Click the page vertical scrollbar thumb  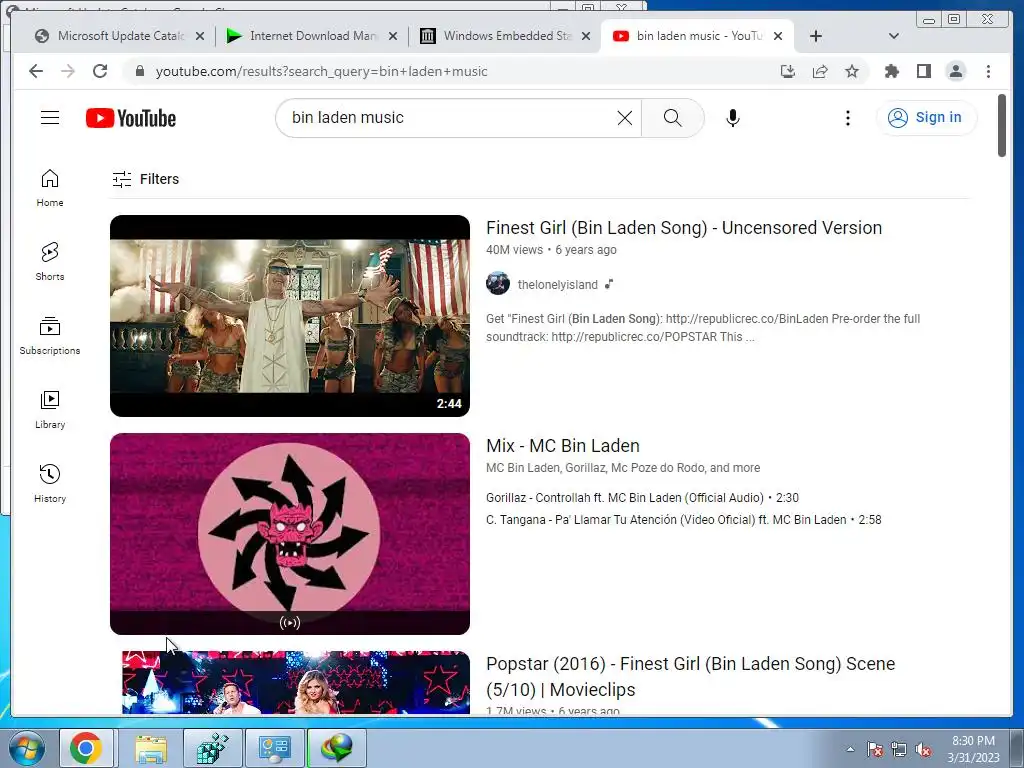coord(1002,125)
